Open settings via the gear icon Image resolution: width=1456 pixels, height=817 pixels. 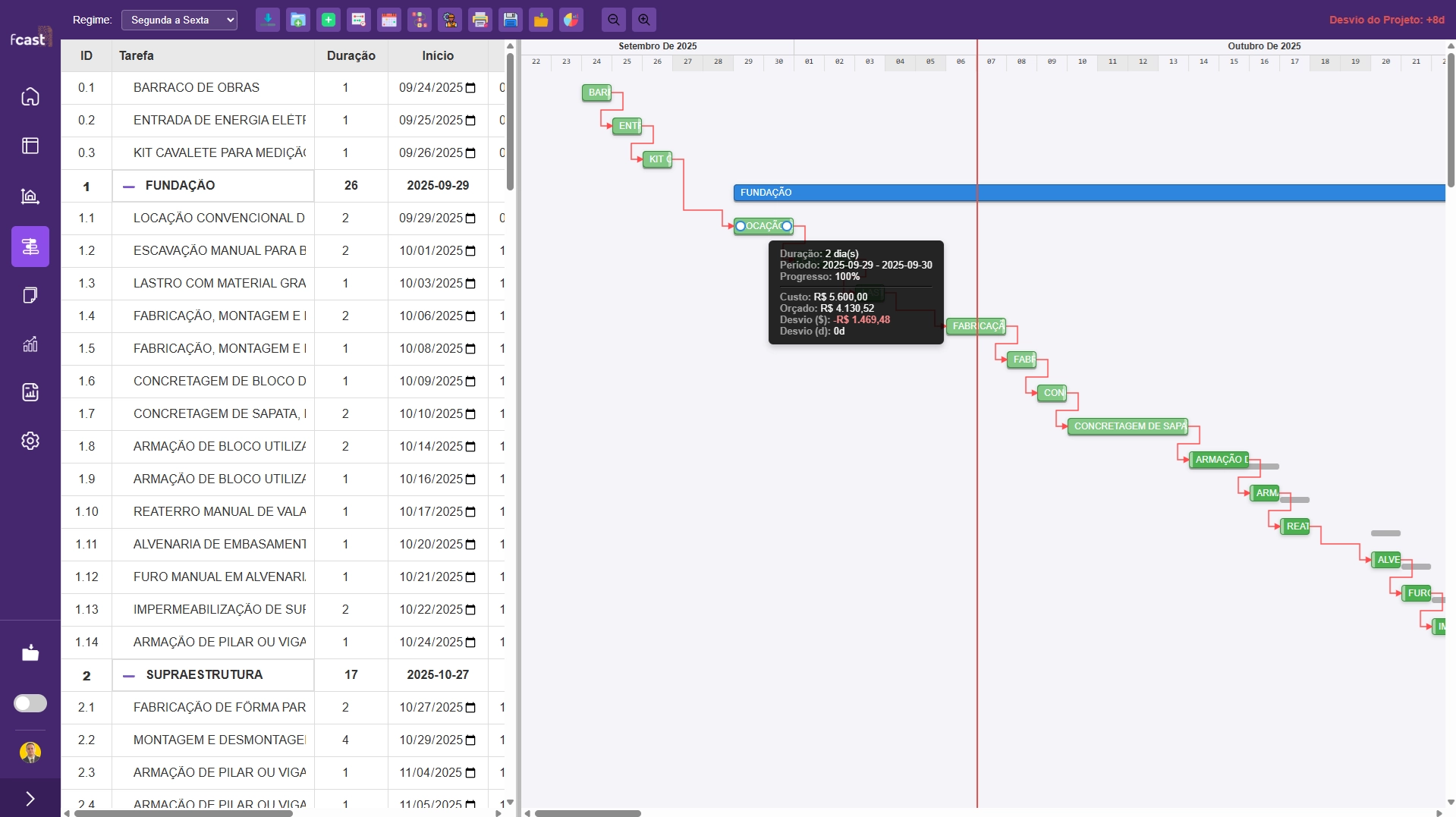(30, 441)
